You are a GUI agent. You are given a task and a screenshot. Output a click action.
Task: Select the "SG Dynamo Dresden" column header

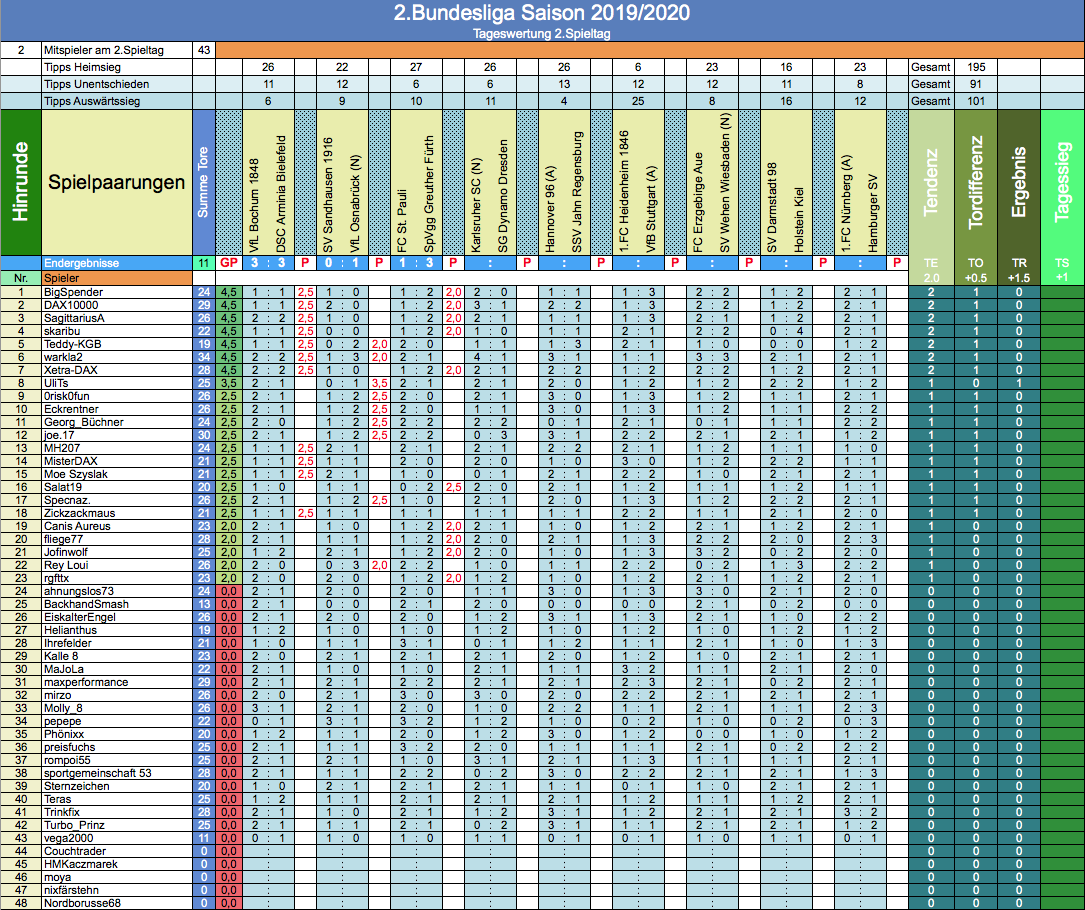pyautogui.click(x=503, y=197)
